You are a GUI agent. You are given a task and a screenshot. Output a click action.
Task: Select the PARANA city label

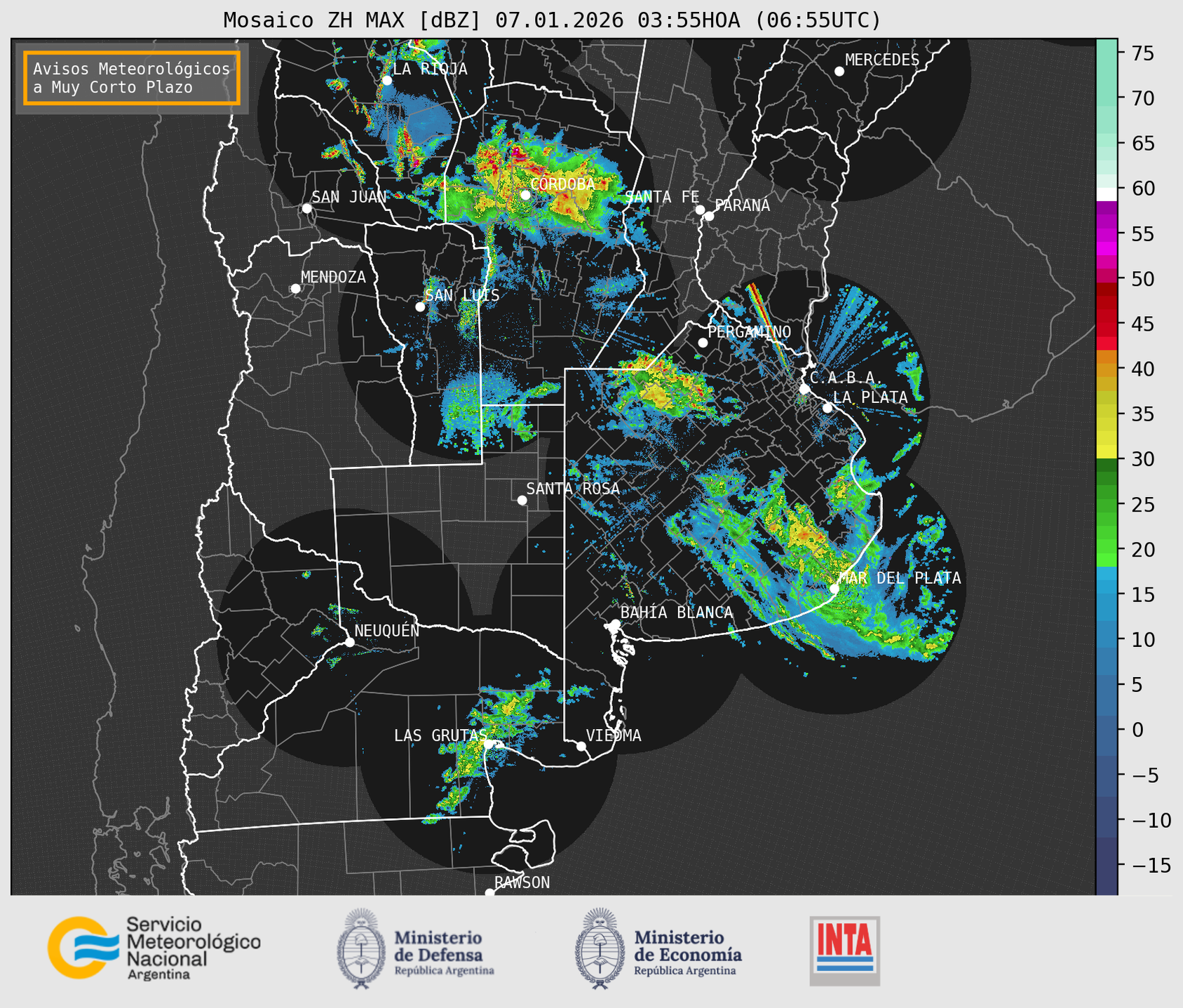click(742, 205)
